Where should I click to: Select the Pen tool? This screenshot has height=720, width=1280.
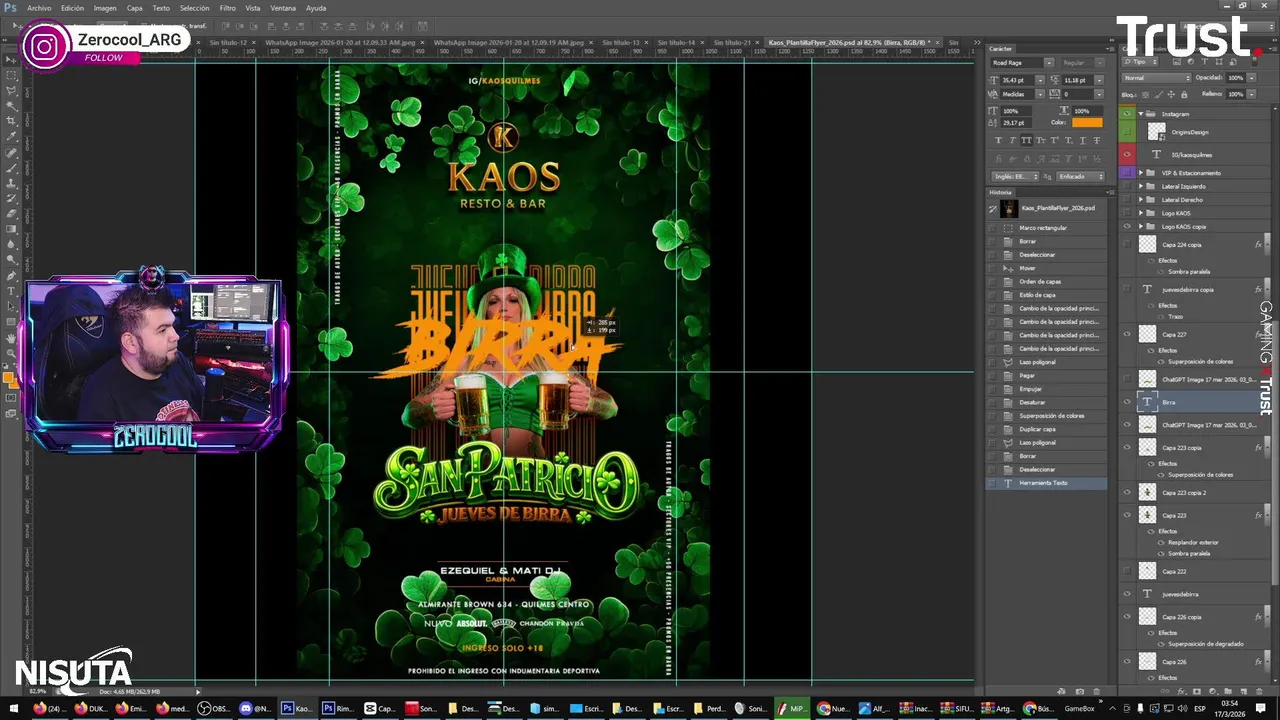click(x=11, y=275)
